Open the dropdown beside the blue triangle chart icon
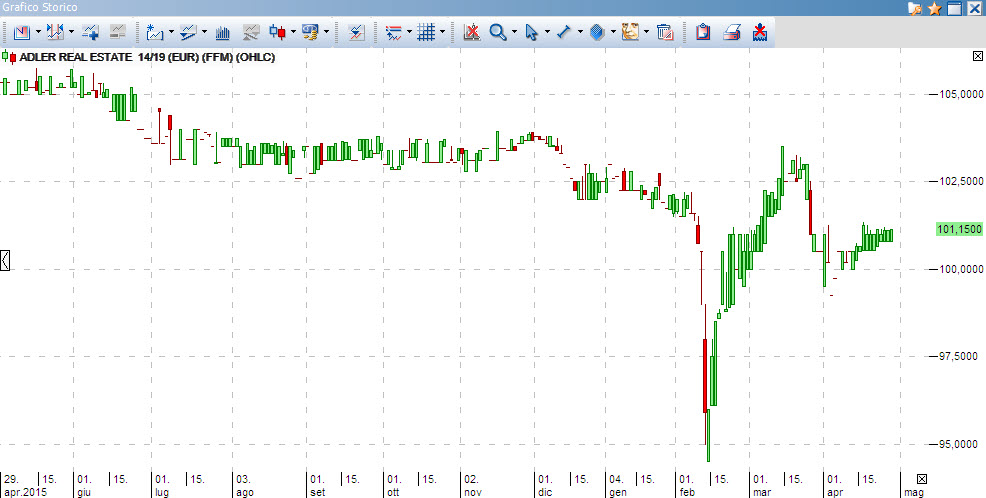Image resolution: width=986 pixels, height=498 pixels. [x=204, y=32]
